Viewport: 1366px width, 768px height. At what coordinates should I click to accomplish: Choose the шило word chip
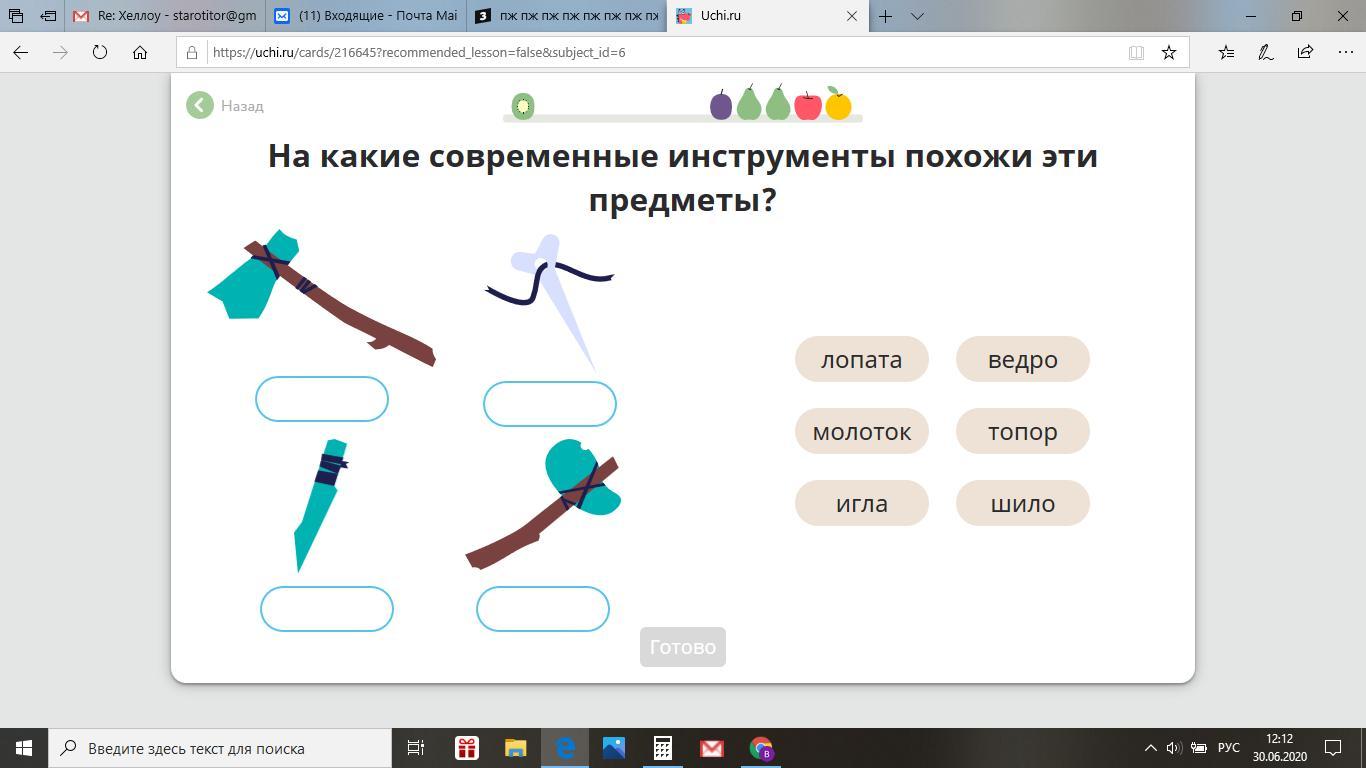click(x=1023, y=503)
